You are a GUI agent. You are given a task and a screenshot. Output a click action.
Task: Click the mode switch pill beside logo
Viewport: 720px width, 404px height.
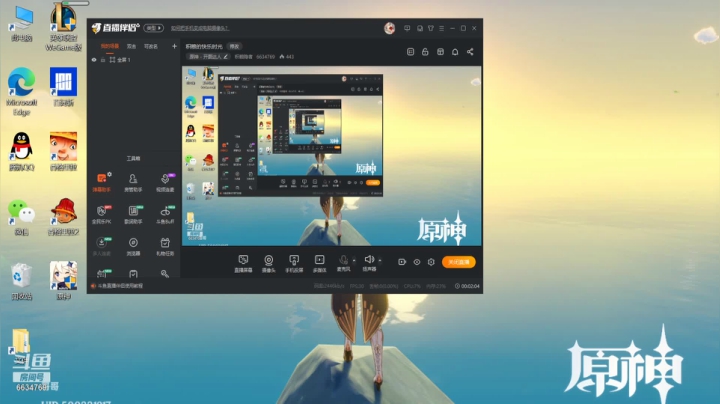pyautogui.click(x=153, y=28)
